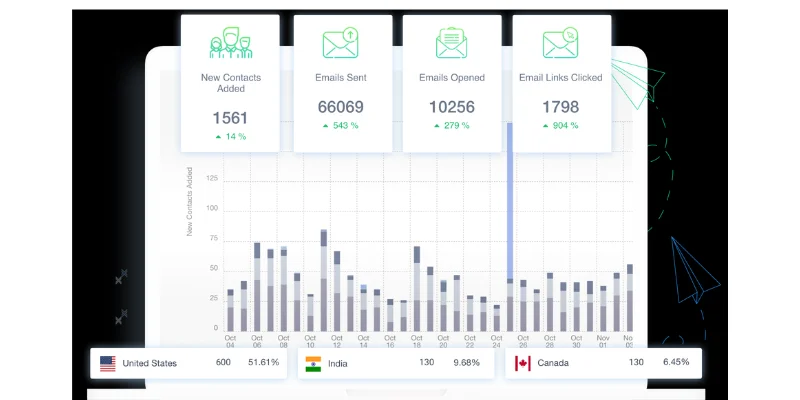Click the 9.68% India percentage

(x=467, y=362)
